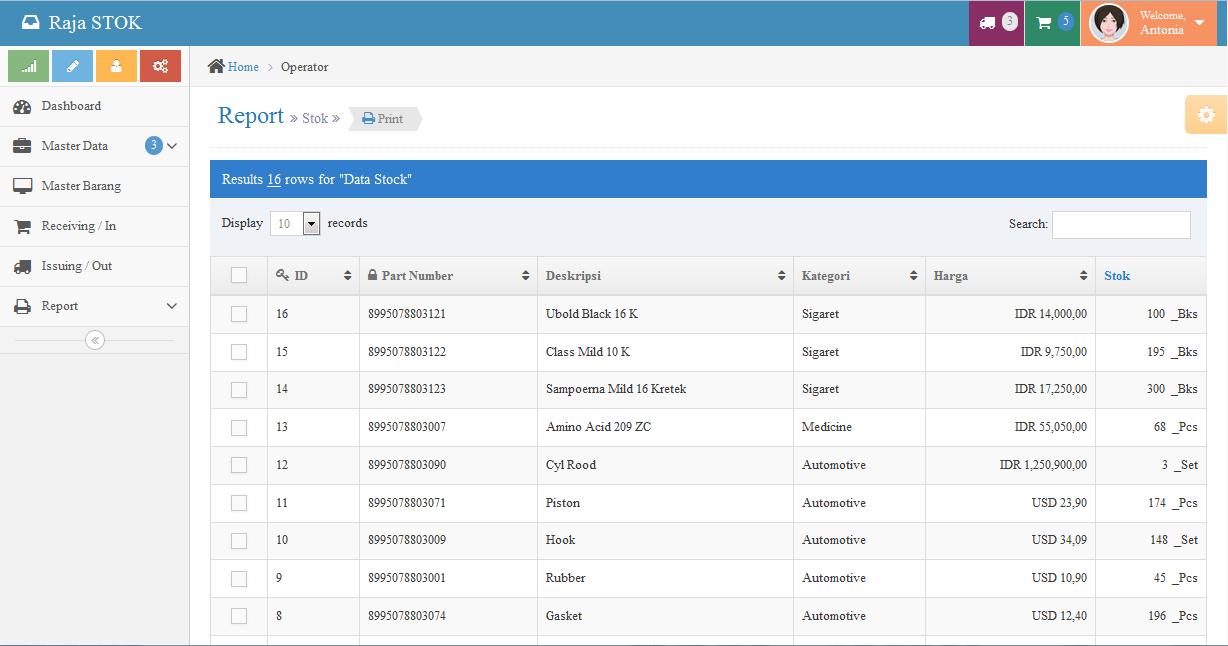Open Receiving / In menu item

(94, 226)
